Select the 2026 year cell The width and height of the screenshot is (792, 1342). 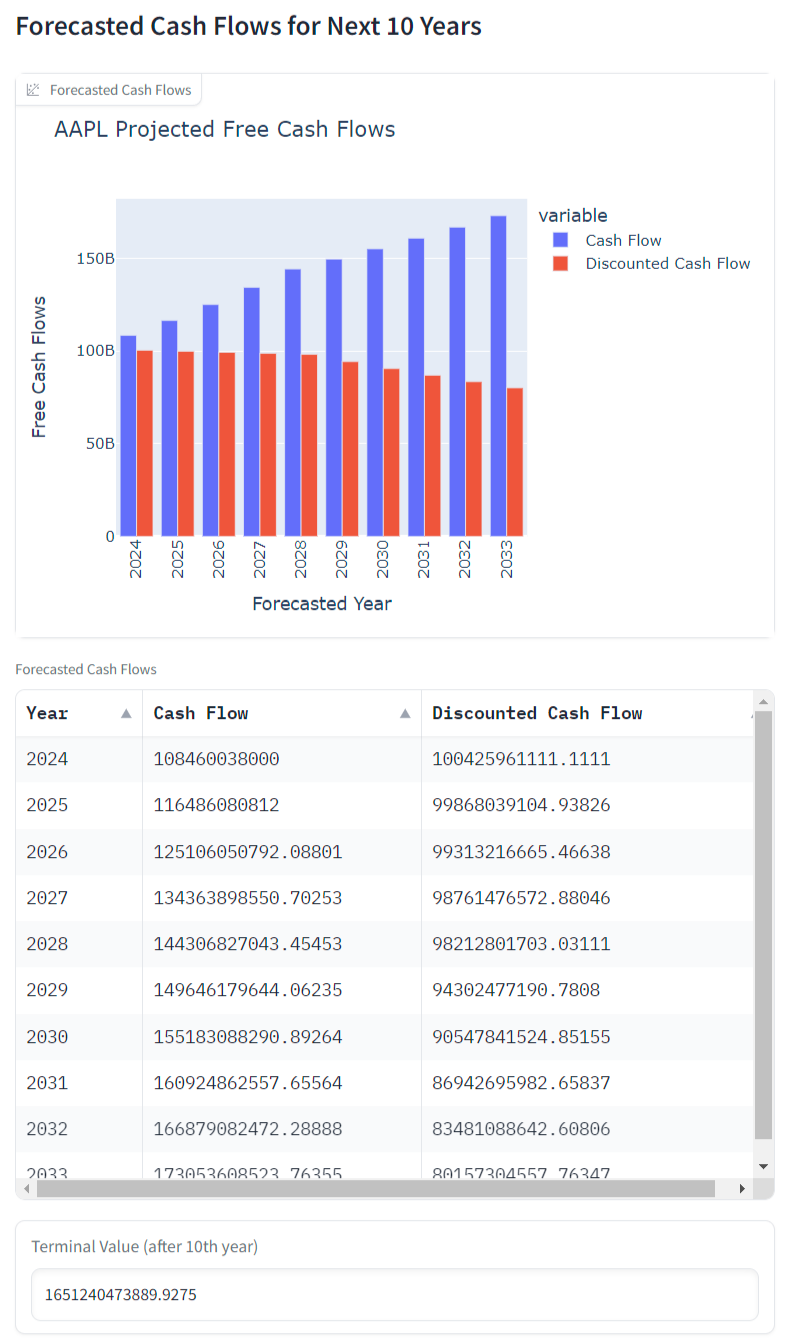(x=79, y=852)
